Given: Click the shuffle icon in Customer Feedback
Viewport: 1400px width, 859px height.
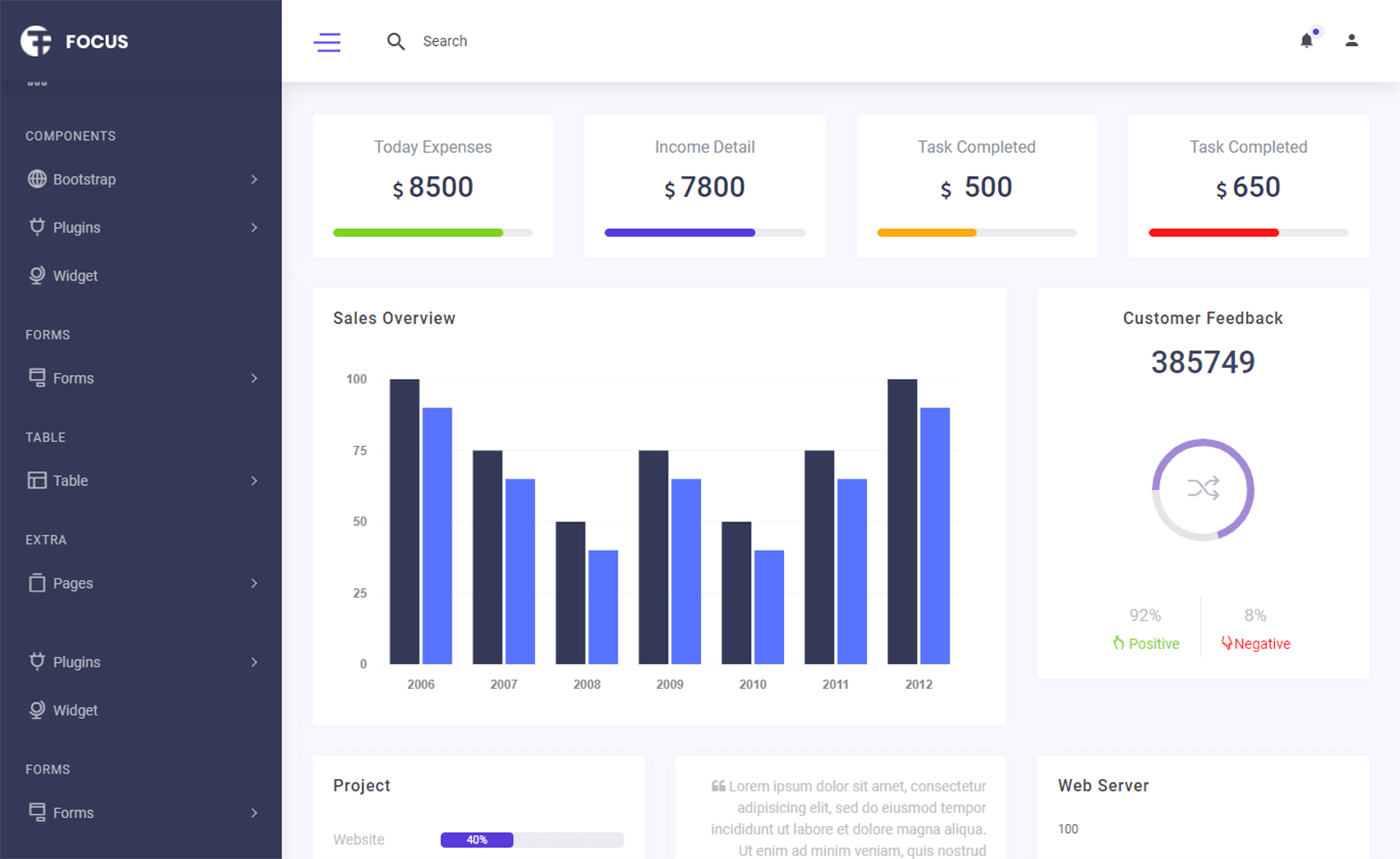Looking at the screenshot, I should pos(1203,490).
